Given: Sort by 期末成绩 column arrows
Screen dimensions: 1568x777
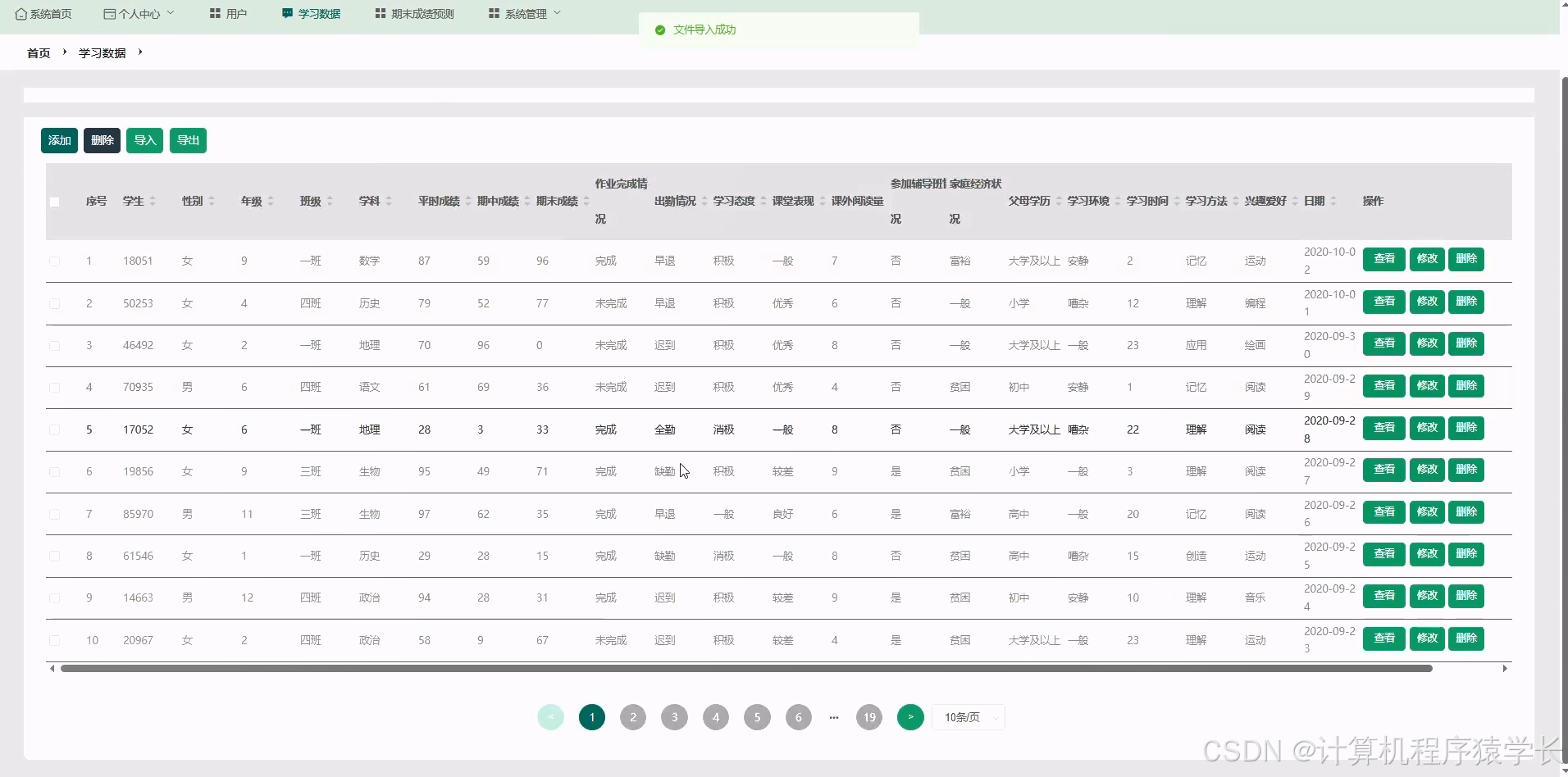Looking at the screenshot, I should coord(586,201).
